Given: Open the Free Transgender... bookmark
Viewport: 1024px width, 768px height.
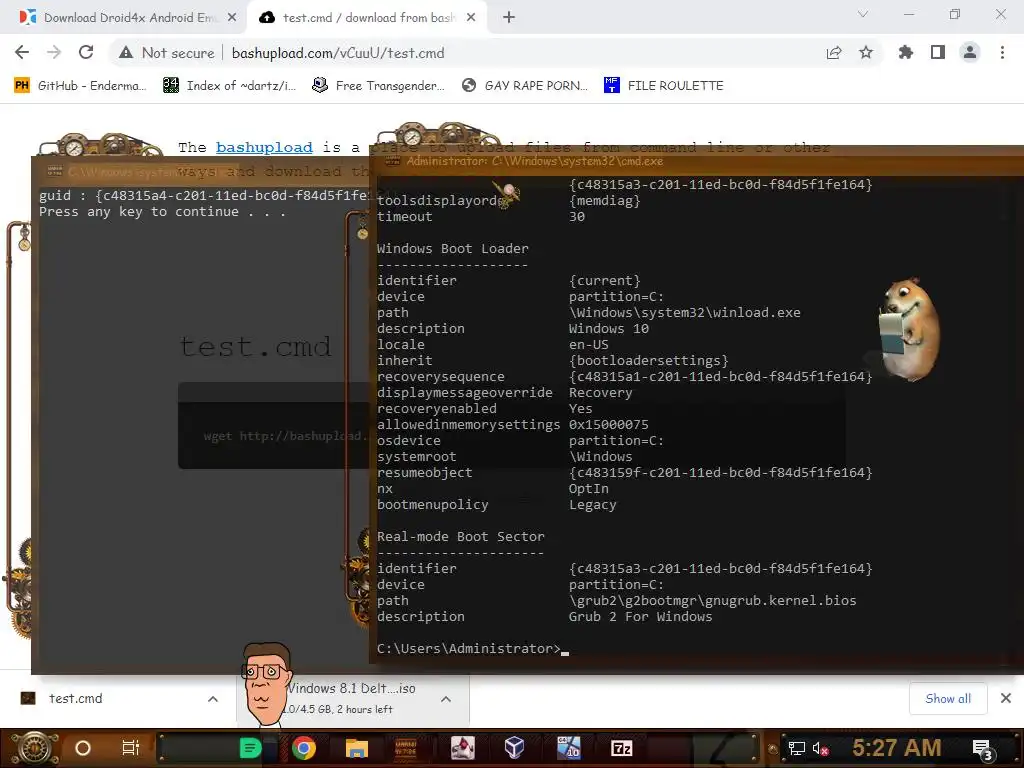Looking at the screenshot, I should point(378,86).
